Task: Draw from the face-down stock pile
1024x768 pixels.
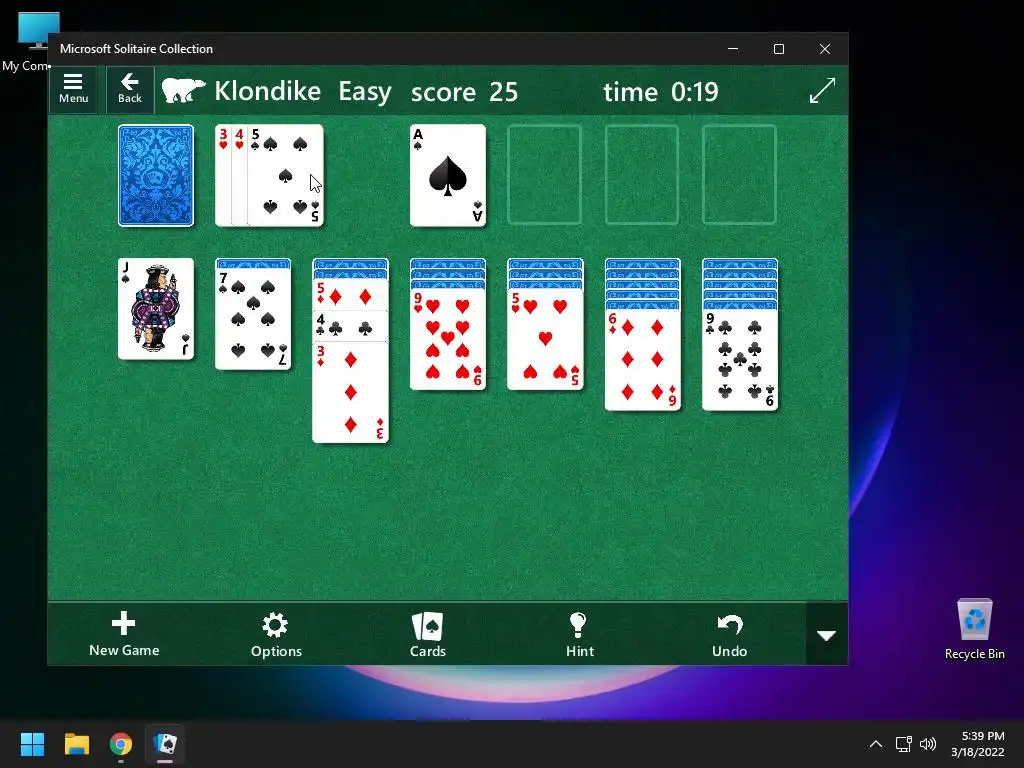Action: point(156,176)
